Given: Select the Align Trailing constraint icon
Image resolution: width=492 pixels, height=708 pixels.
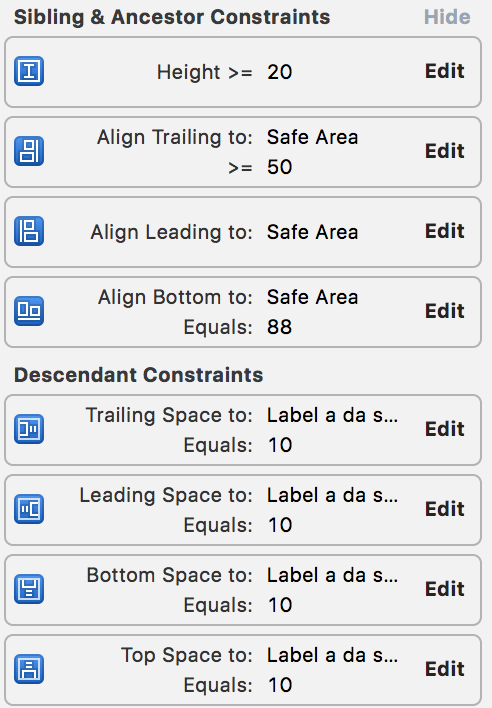Looking at the screenshot, I should point(29,151).
